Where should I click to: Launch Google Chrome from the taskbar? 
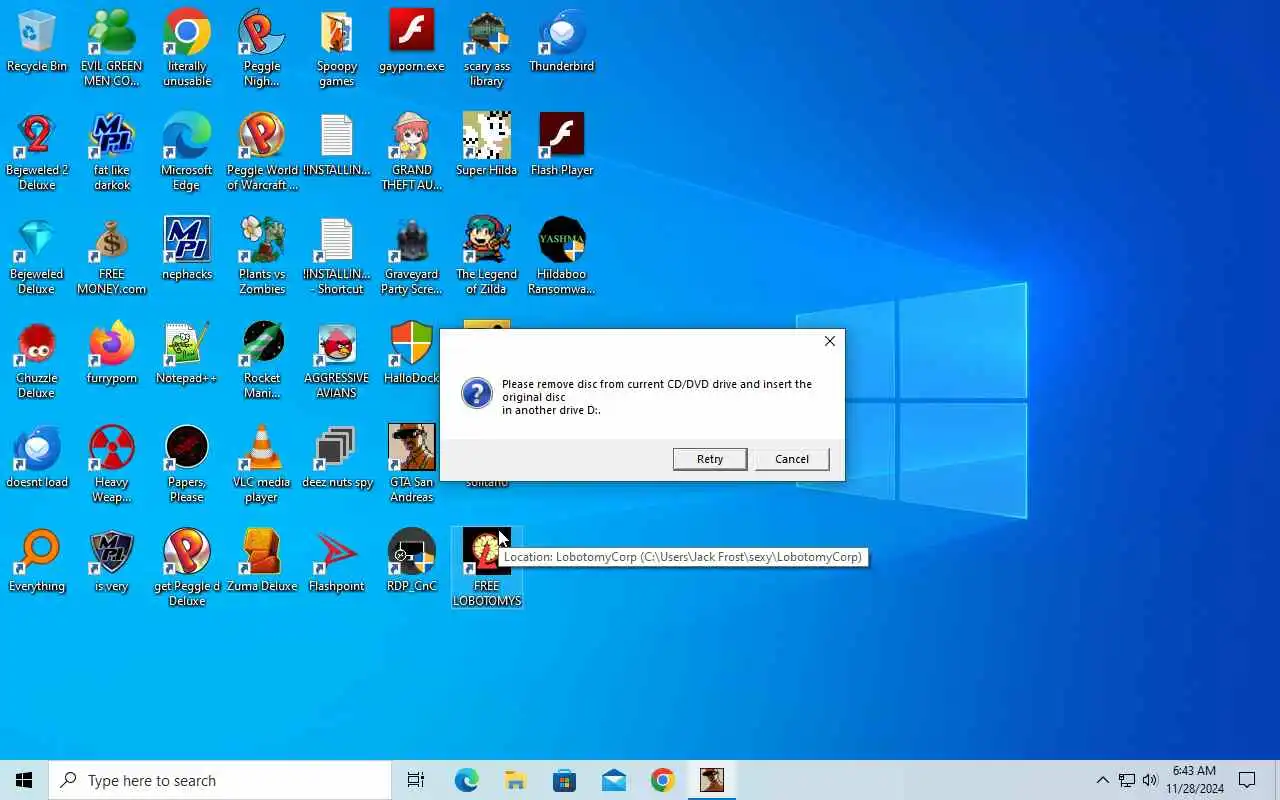click(x=663, y=780)
